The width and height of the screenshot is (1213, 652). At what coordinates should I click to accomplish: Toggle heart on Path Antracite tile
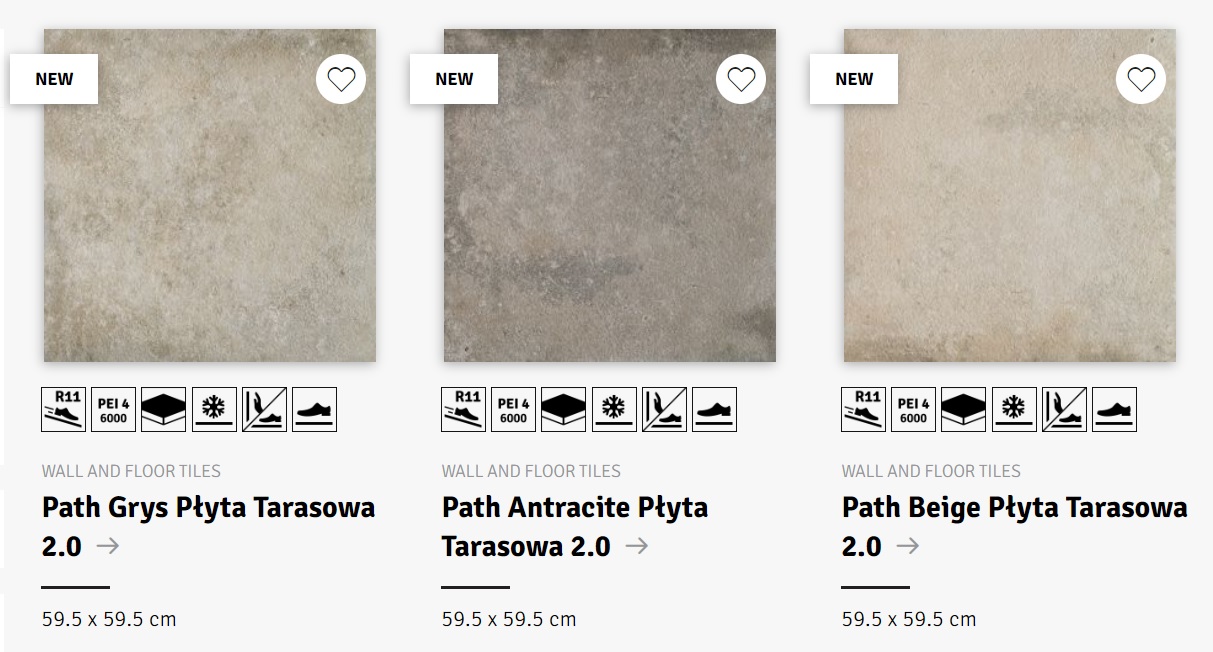click(741, 79)
